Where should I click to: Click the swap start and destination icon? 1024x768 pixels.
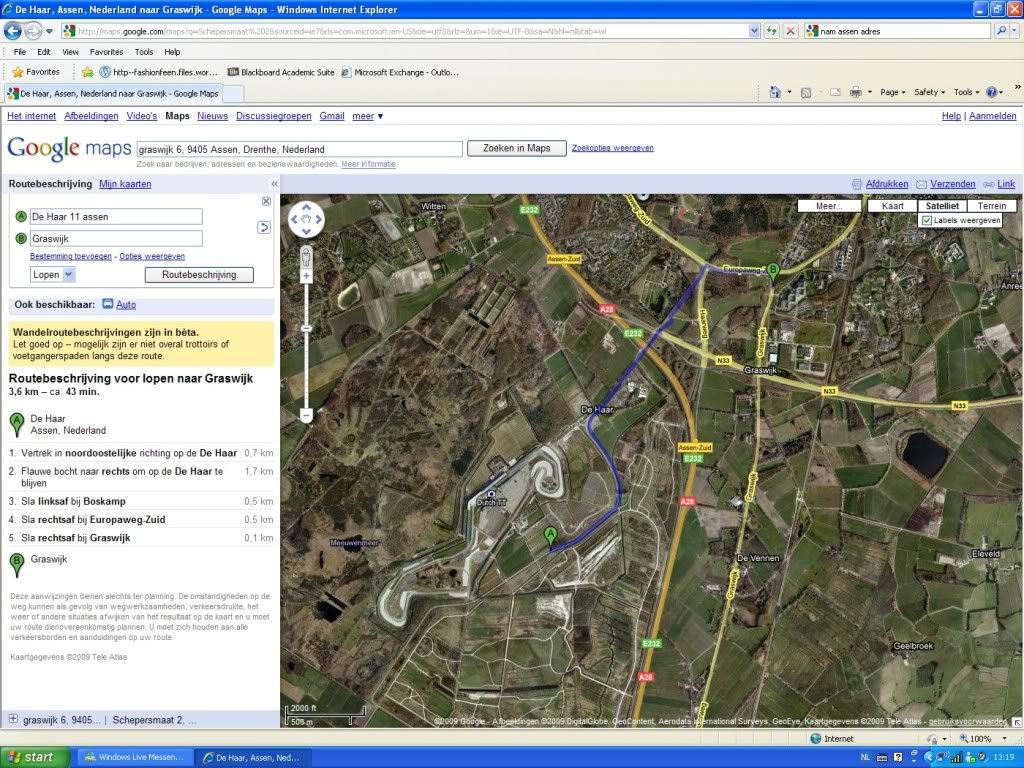[x=264, y=227]
